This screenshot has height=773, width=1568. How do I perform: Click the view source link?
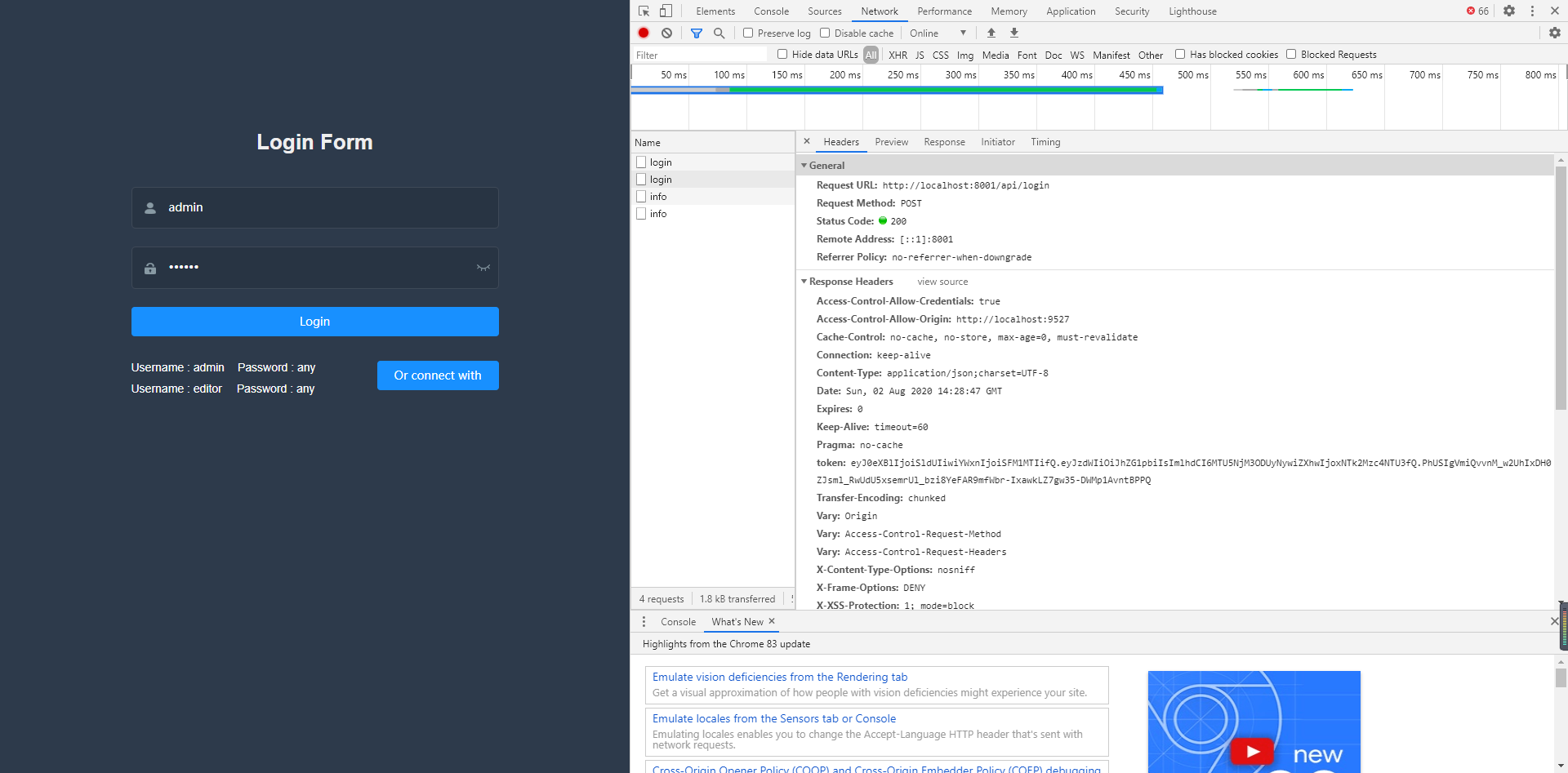click(x=942, y=281)
